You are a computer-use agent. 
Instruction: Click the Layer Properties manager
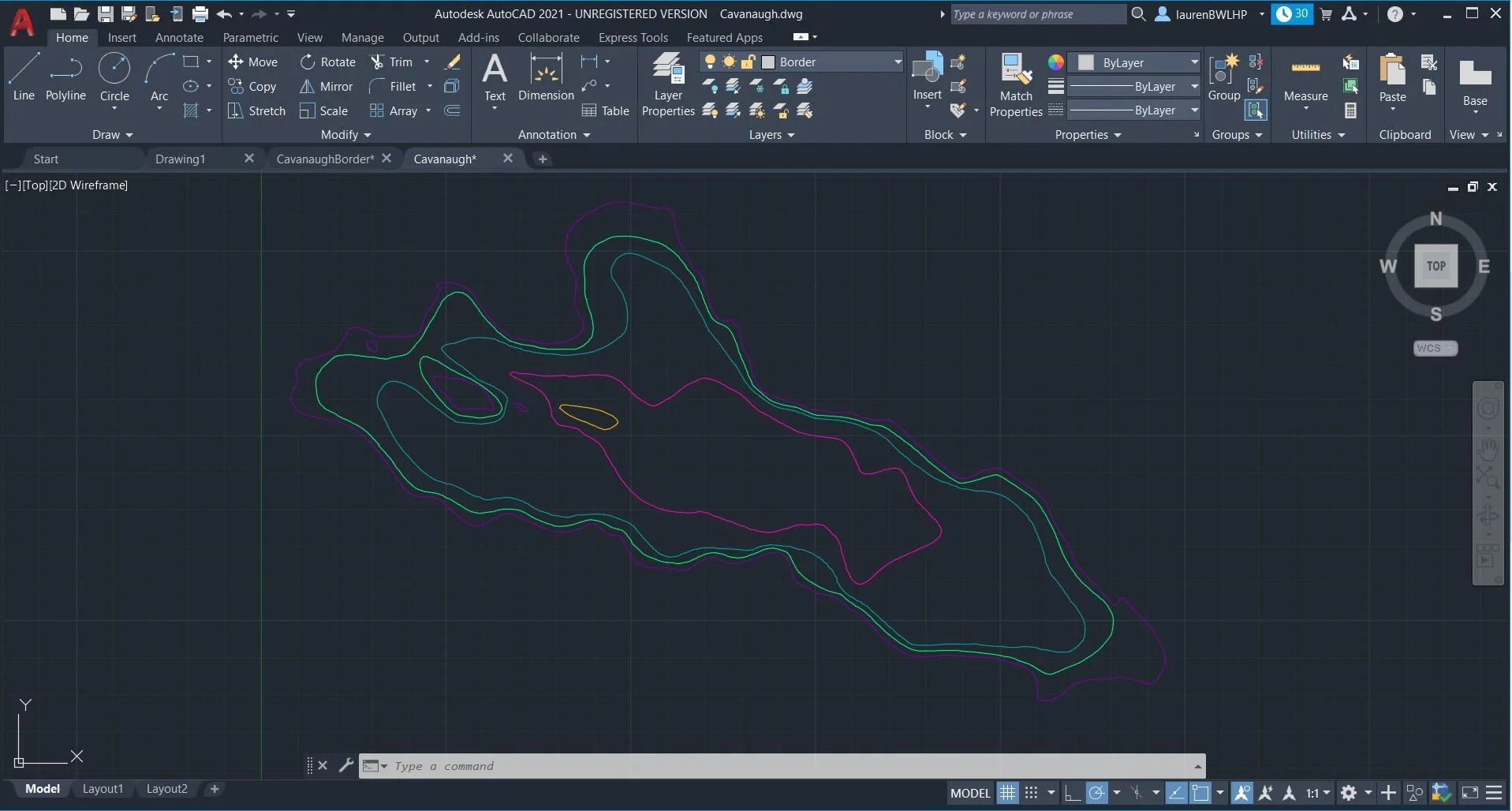[667, 82]
